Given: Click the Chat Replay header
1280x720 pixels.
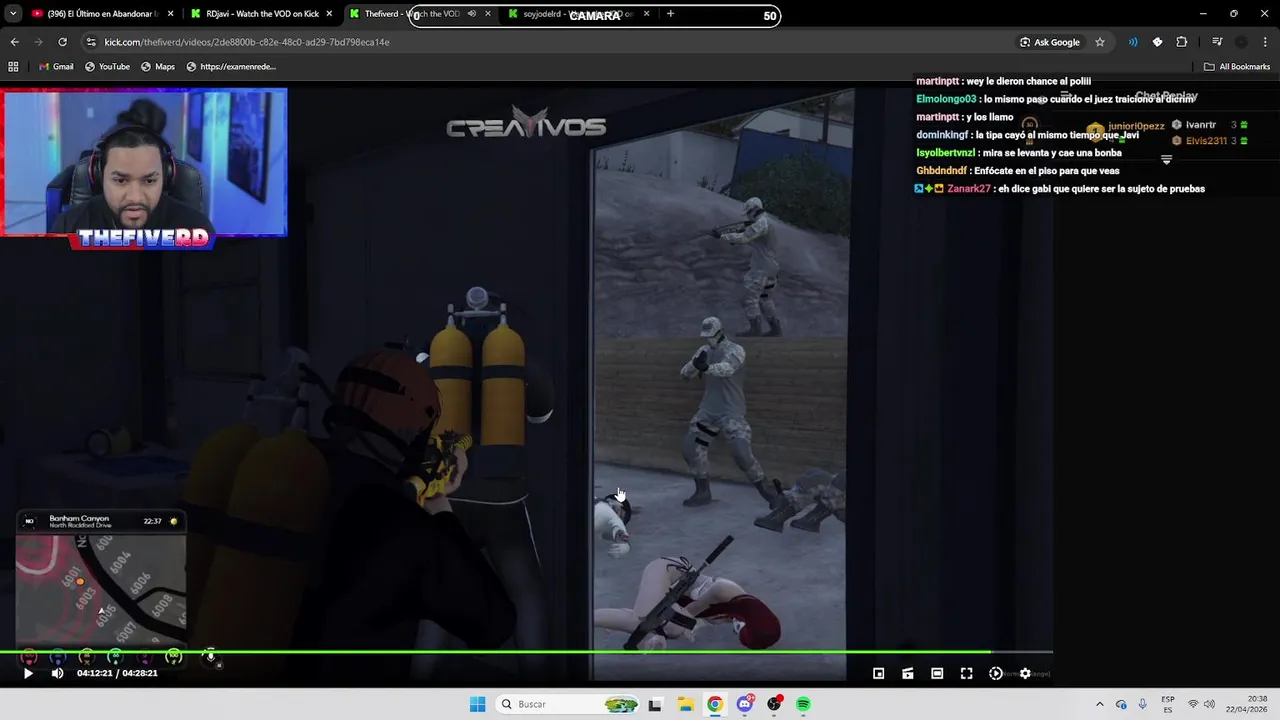Looking at the screenshot, I should tap(1166, 96).
